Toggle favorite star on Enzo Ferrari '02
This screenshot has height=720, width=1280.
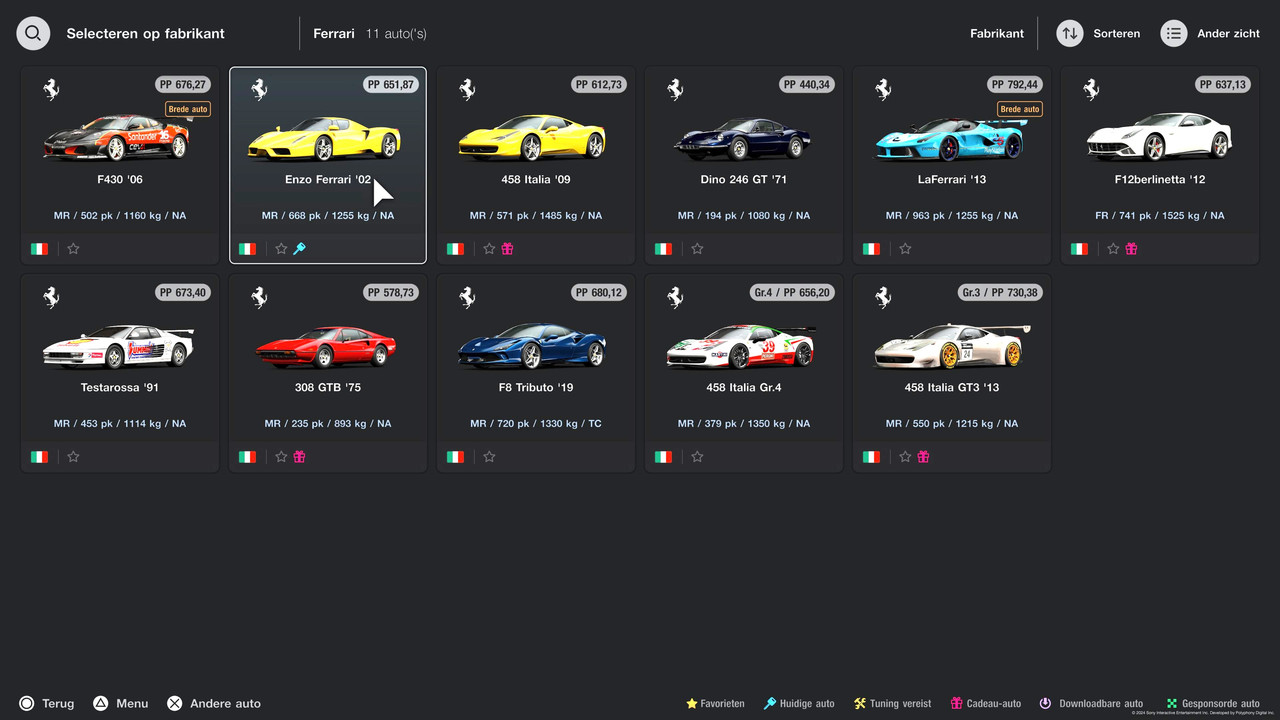281,249
